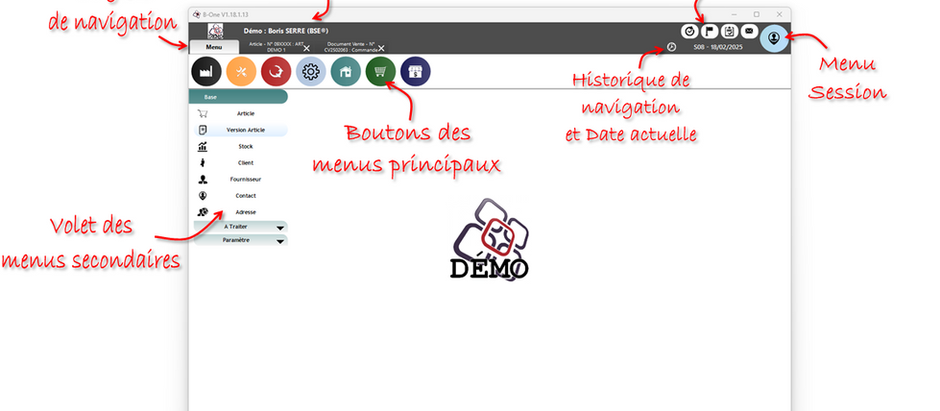
Task: Open Contact in the side menu
Action: pos(242,196)
